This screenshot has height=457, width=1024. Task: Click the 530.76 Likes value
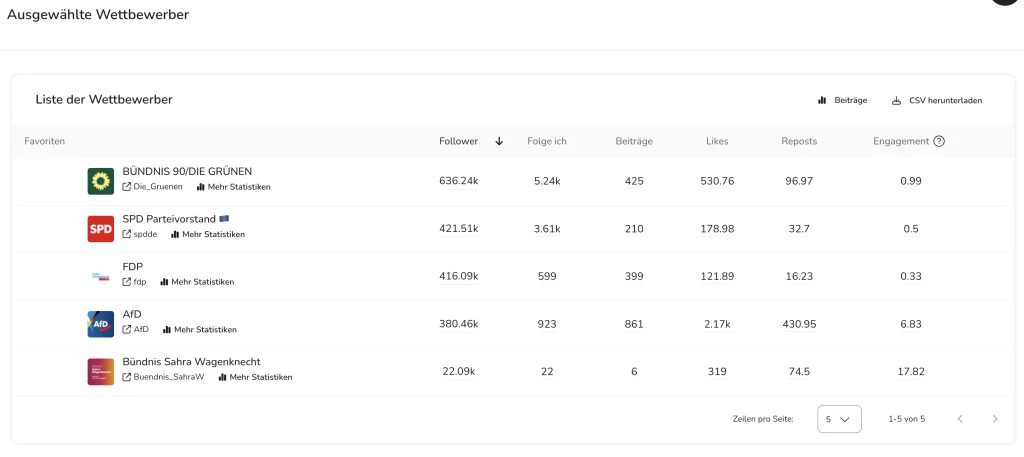(x=717, y=181)
